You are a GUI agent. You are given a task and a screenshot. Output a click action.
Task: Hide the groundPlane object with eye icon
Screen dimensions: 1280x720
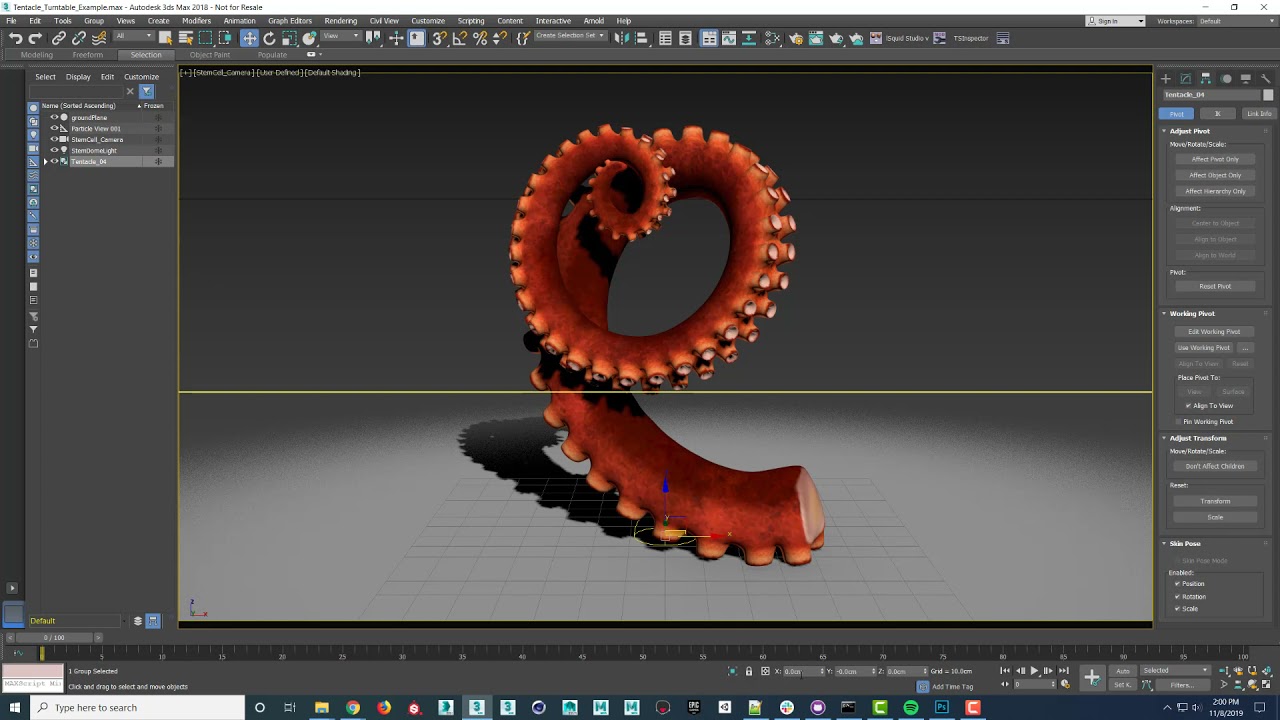(54, 117)
